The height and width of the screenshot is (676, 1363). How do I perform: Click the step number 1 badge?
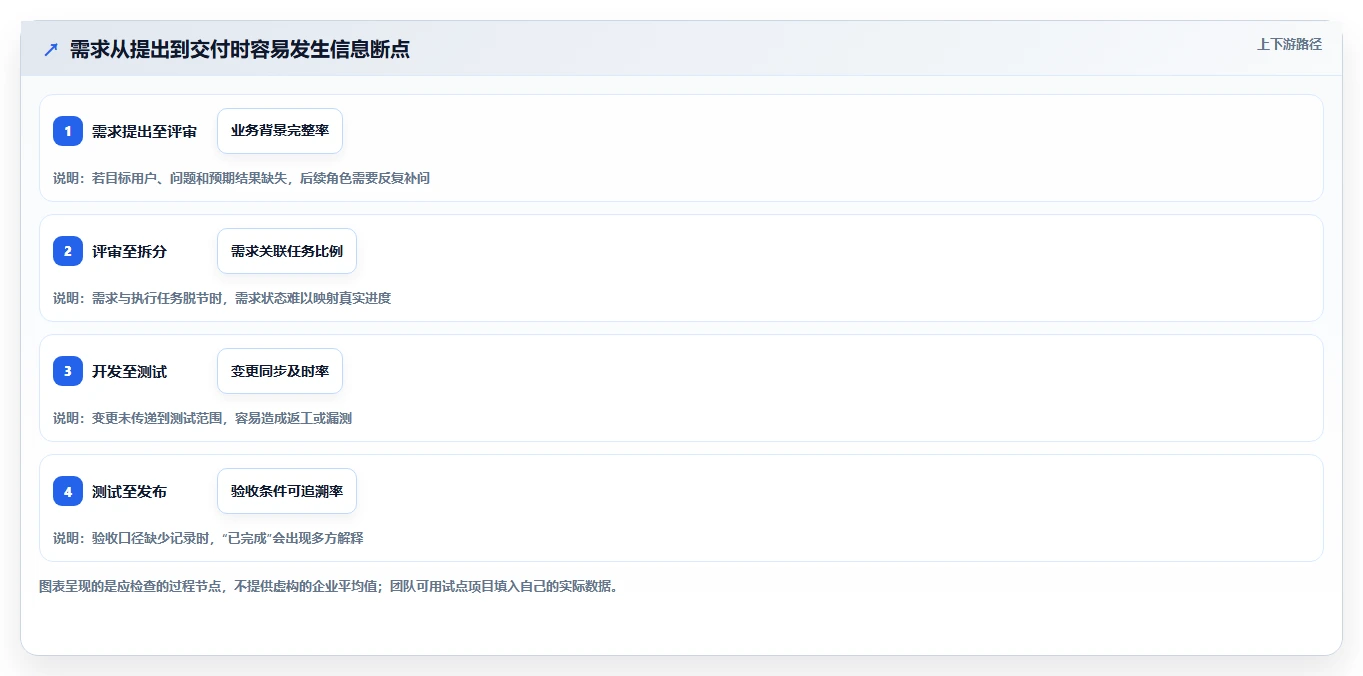68,131
